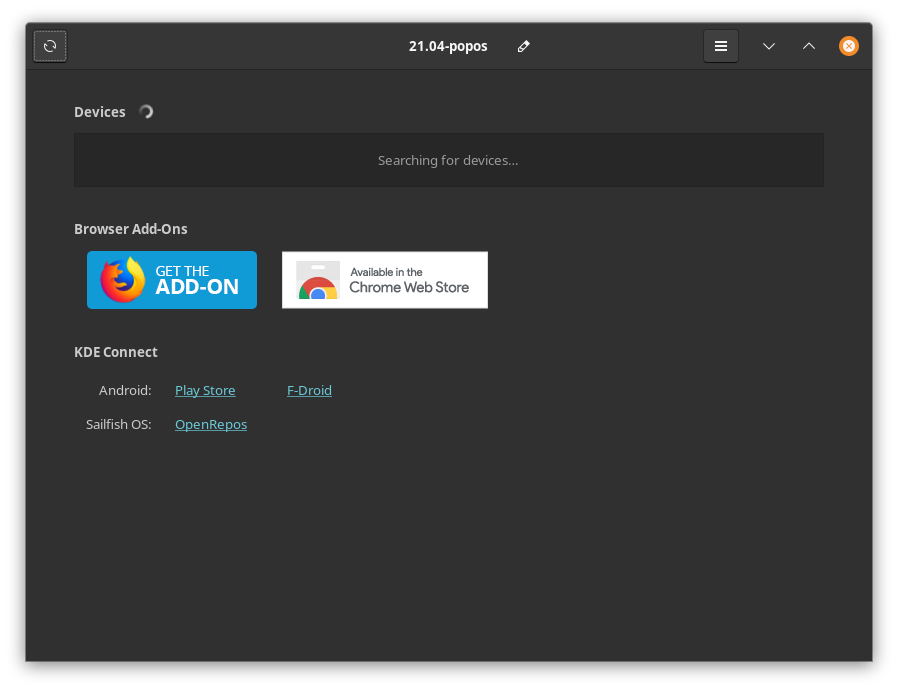
Task: Collapse the window with the up chevron
Action: tap(809, 45)
